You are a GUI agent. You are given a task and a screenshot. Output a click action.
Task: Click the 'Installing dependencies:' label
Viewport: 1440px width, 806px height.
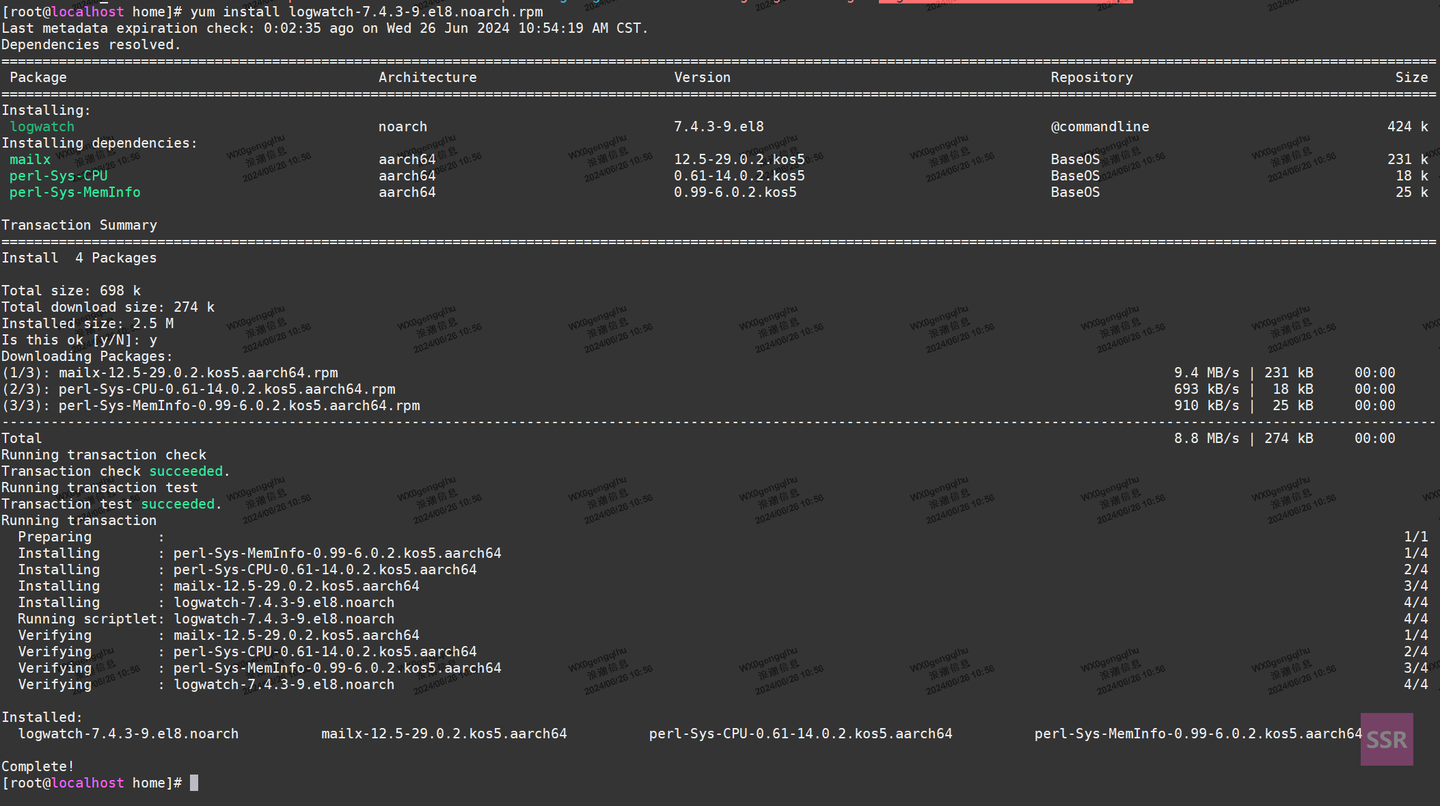99,143
